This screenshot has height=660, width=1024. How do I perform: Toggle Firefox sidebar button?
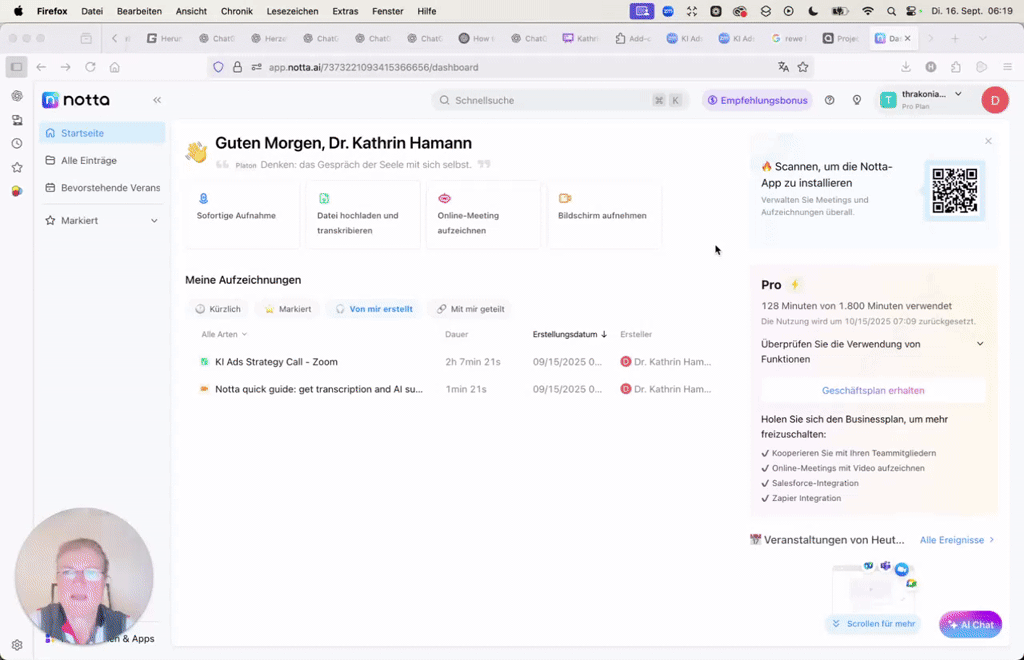(17, 67)
